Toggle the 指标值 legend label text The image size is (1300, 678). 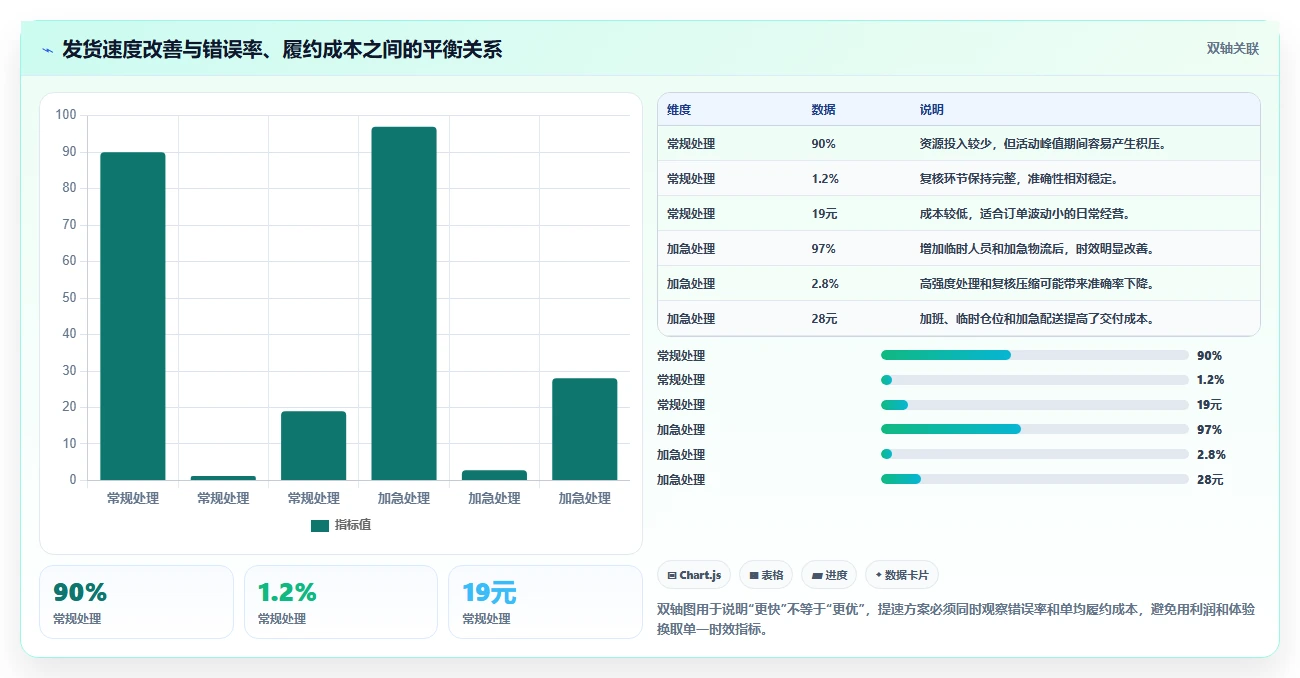(353, 525)
